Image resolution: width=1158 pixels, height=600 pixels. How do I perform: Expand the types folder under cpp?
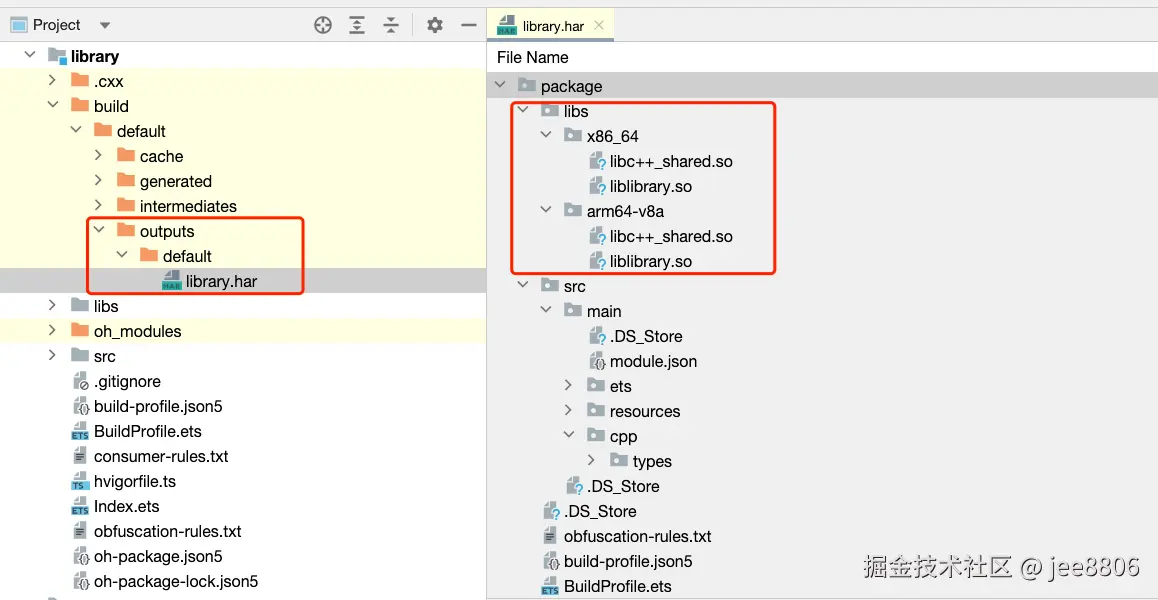coord(592,460)
